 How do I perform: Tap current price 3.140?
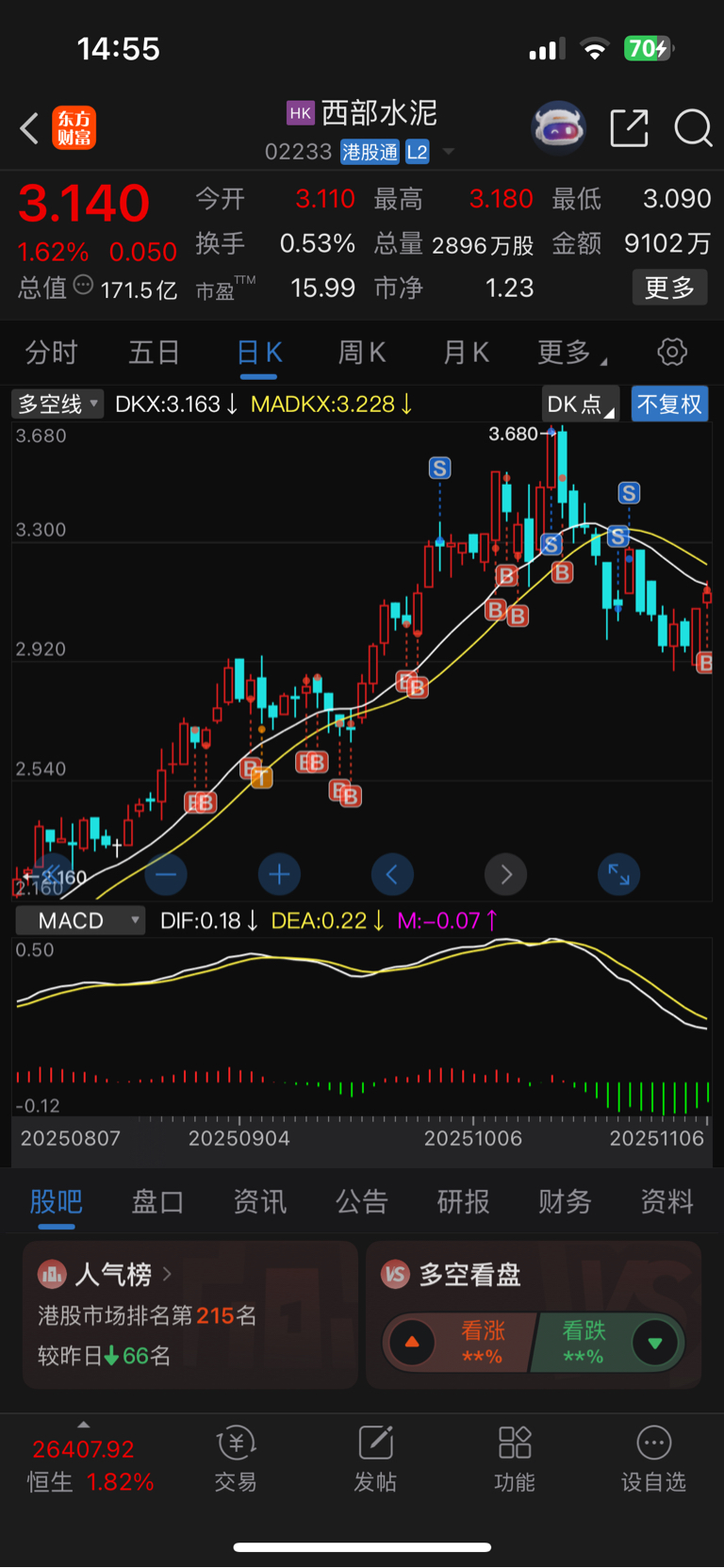[x=84, y=203]
